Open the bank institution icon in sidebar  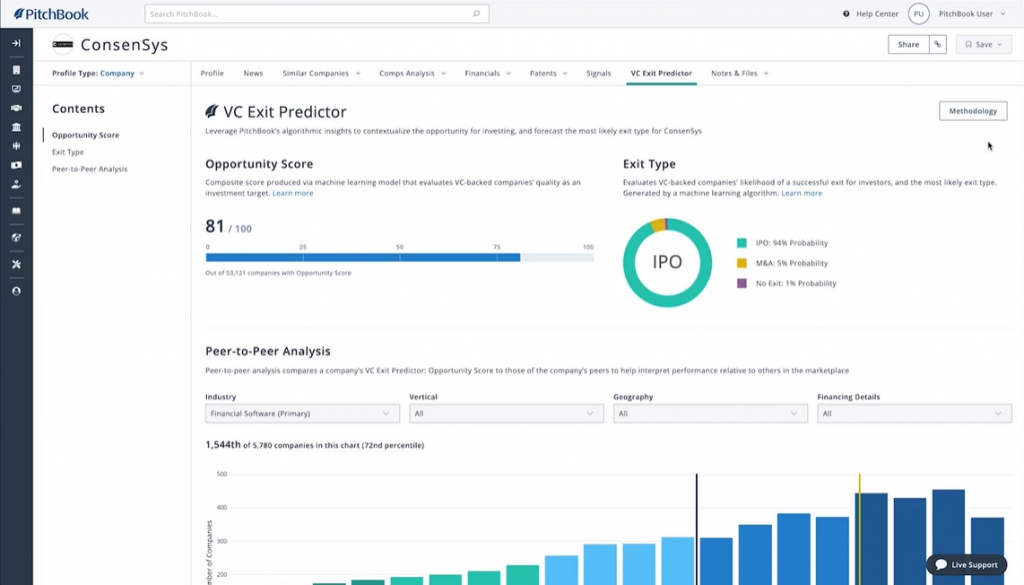coord(16,127)
